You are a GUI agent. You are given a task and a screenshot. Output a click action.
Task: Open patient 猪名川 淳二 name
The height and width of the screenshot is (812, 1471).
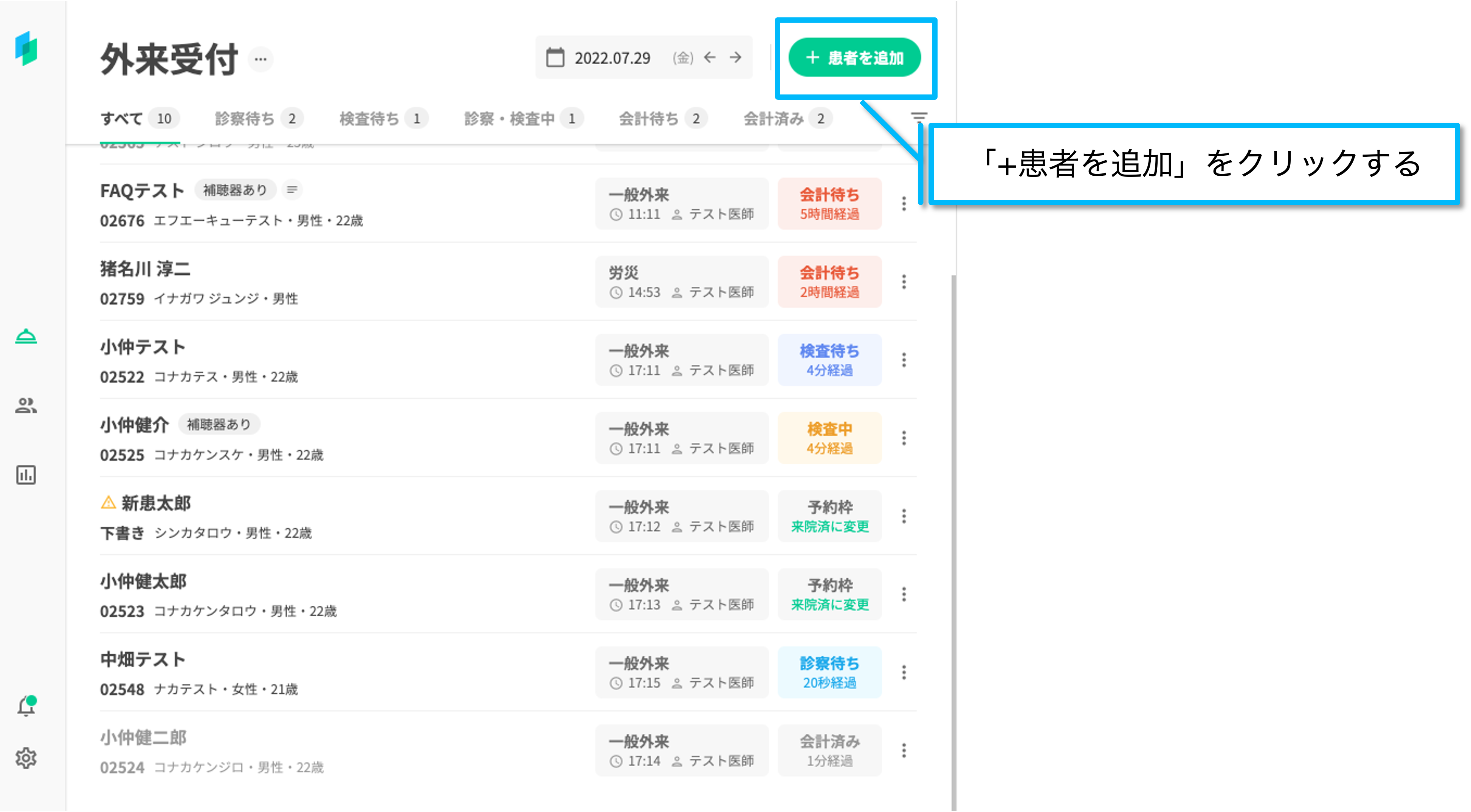[x=146, y=269]
